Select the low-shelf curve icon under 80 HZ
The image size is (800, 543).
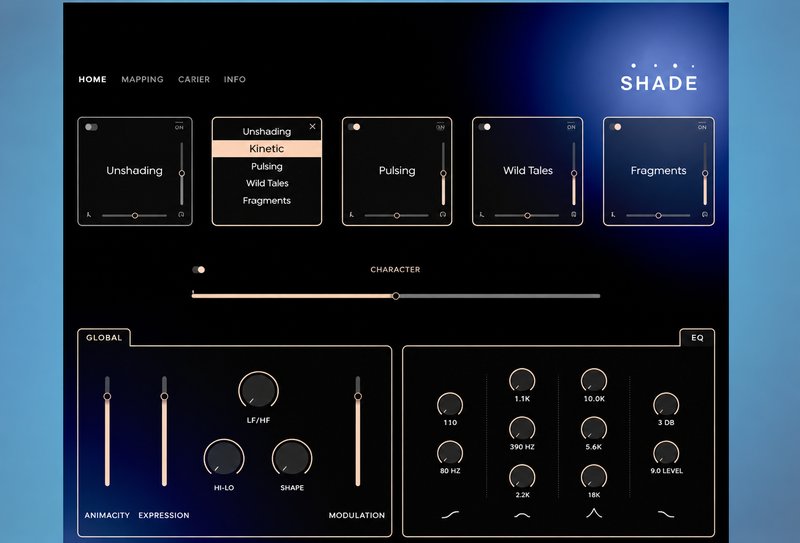pyautogui.click(x=450, y=514)
